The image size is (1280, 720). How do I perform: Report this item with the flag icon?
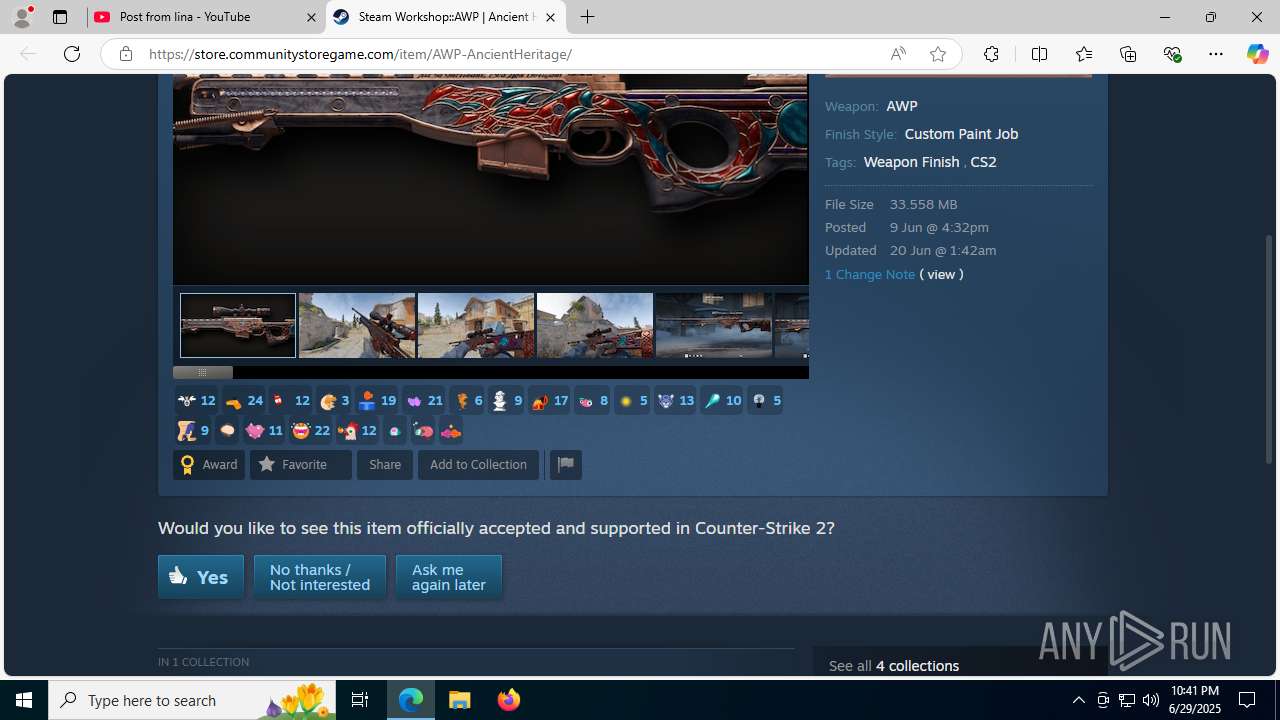pyautogui.click(x=566, y=464)
